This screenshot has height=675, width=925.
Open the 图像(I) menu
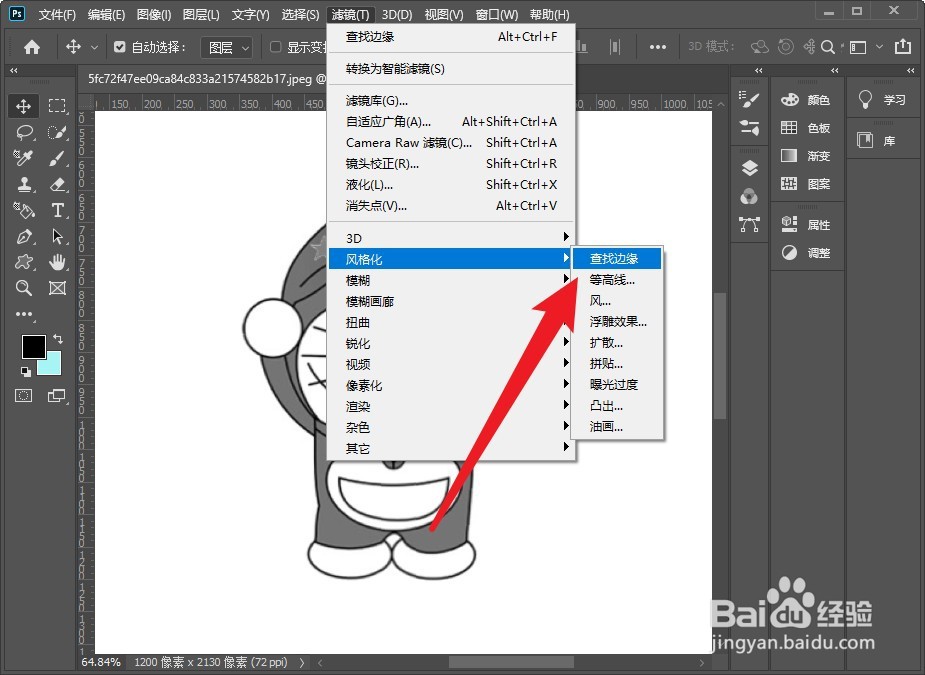click(x=154, y=14)
